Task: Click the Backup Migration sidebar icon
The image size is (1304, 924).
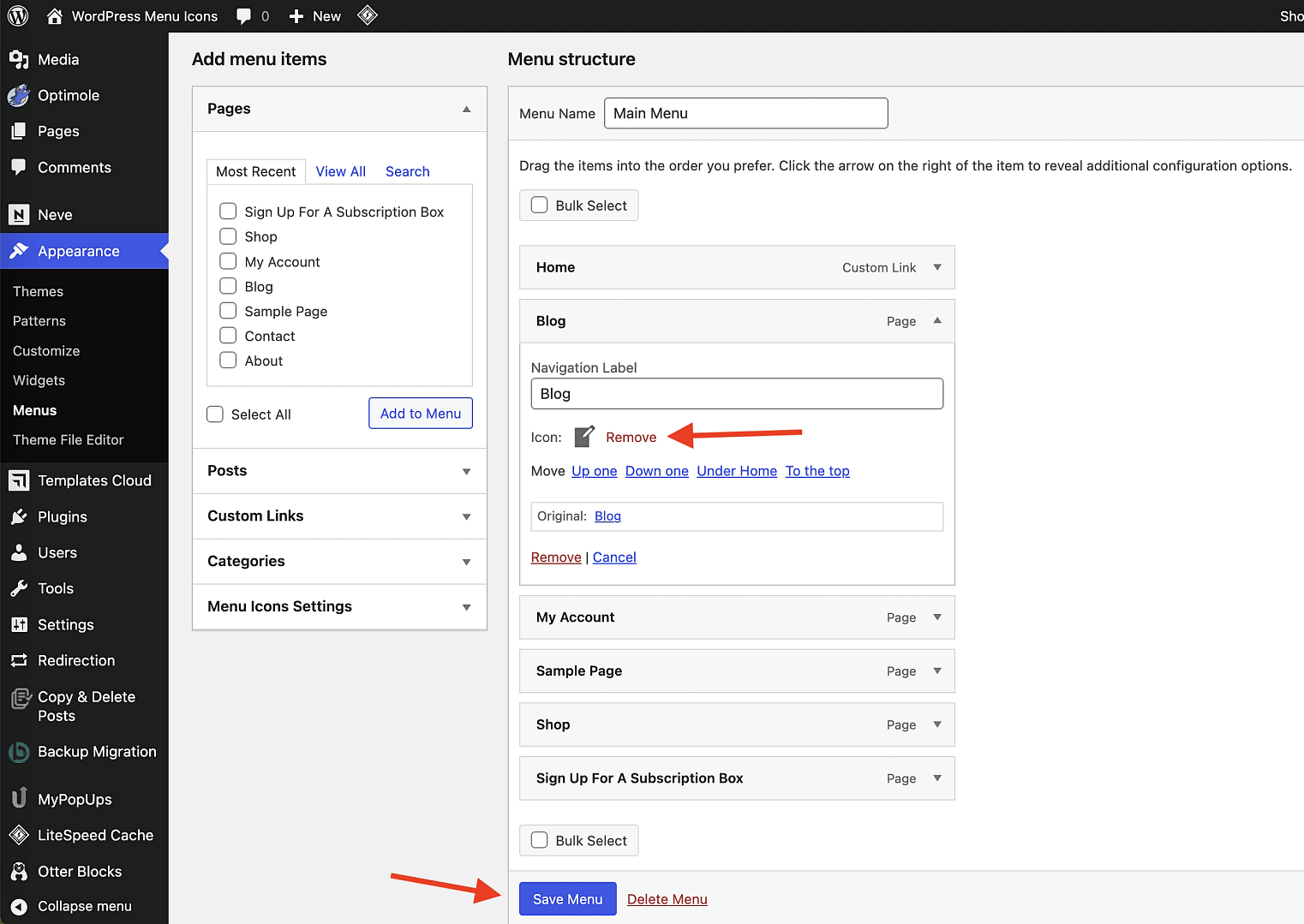Action: (x=19, y=752)
